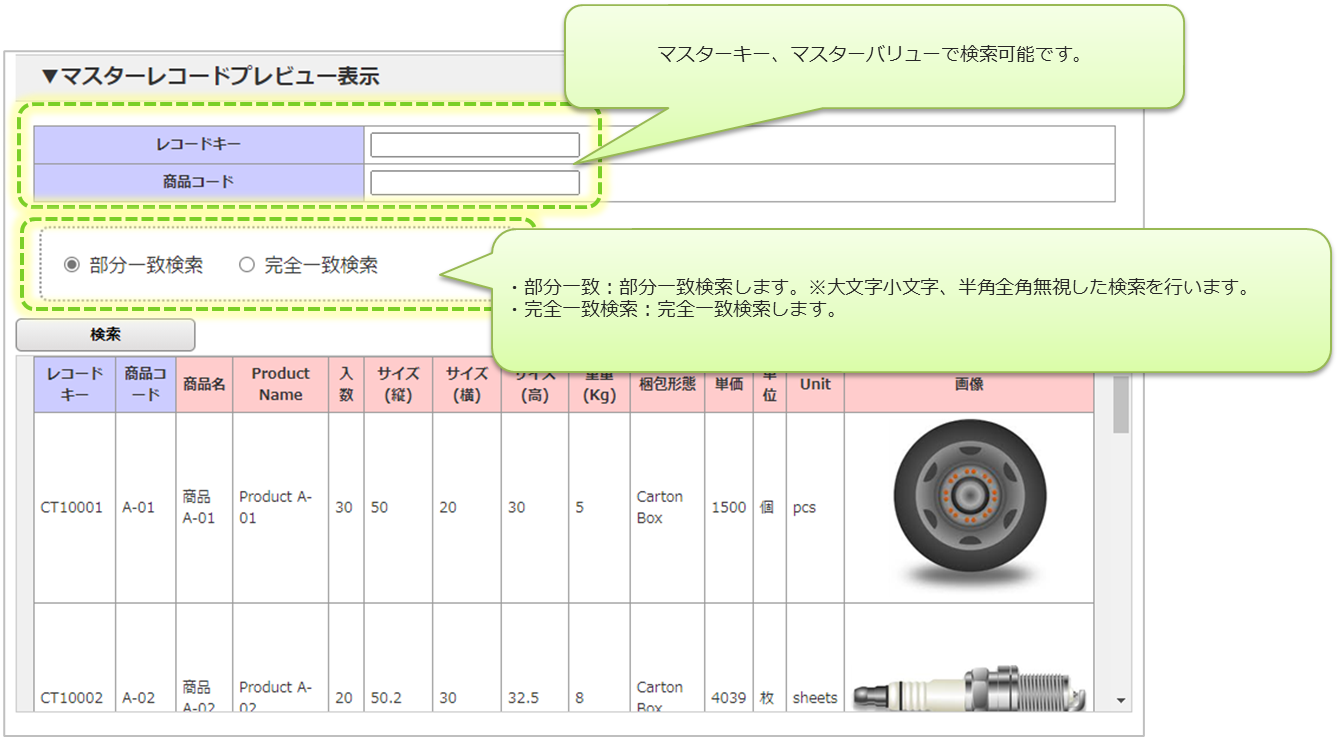
Task: Click the 単価 value 1500 cell
Action: click(728, 507)
